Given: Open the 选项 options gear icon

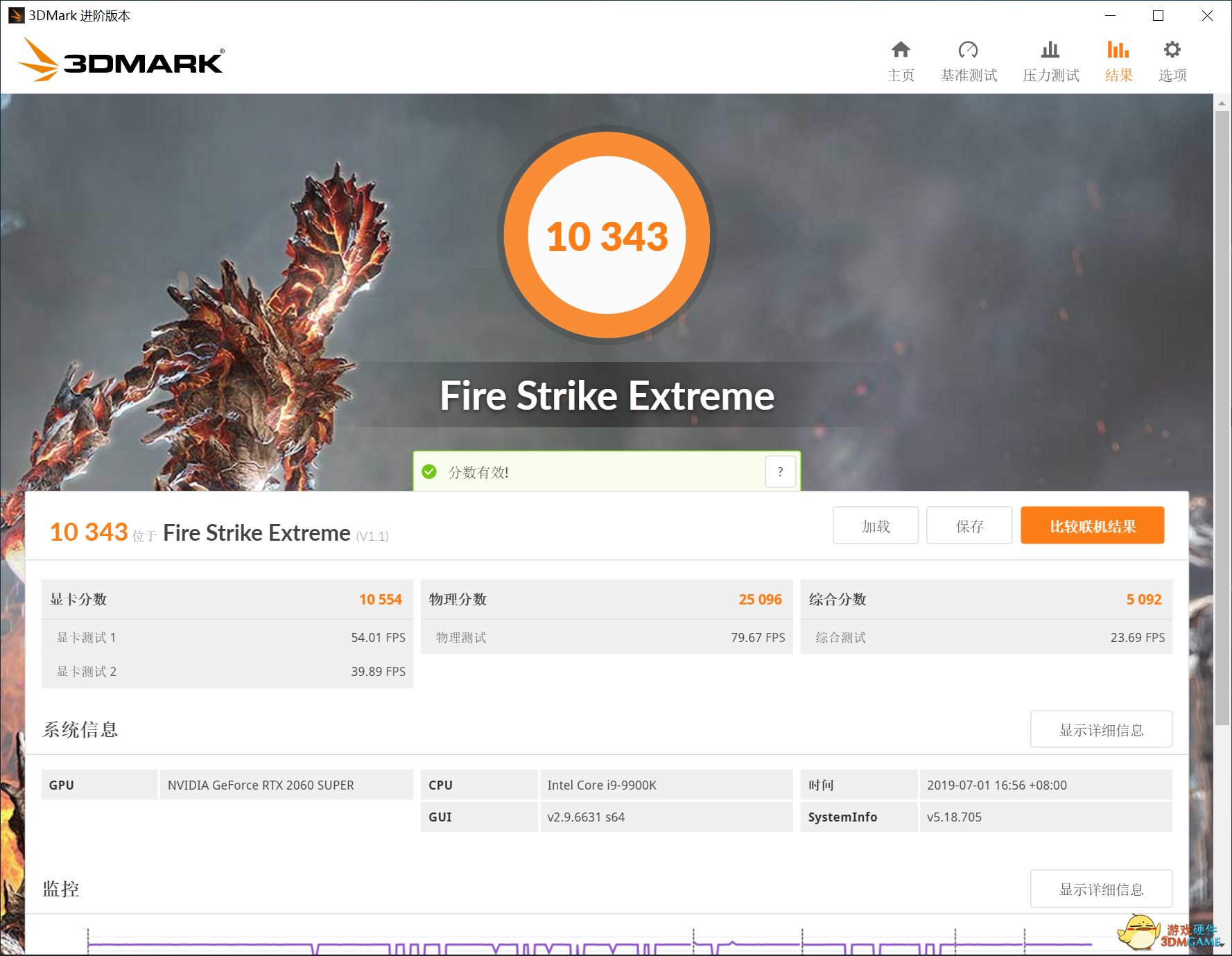Looking at the screenshot, I should click(1172, 50).
